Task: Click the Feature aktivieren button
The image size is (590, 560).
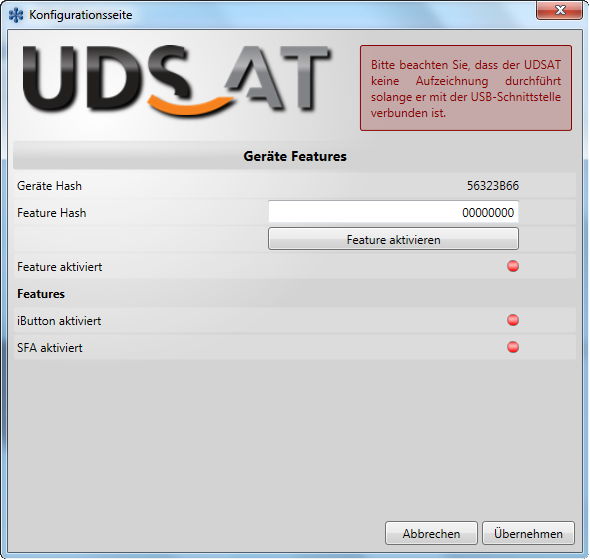Action: pyautogui.click(x=393, y=239)
